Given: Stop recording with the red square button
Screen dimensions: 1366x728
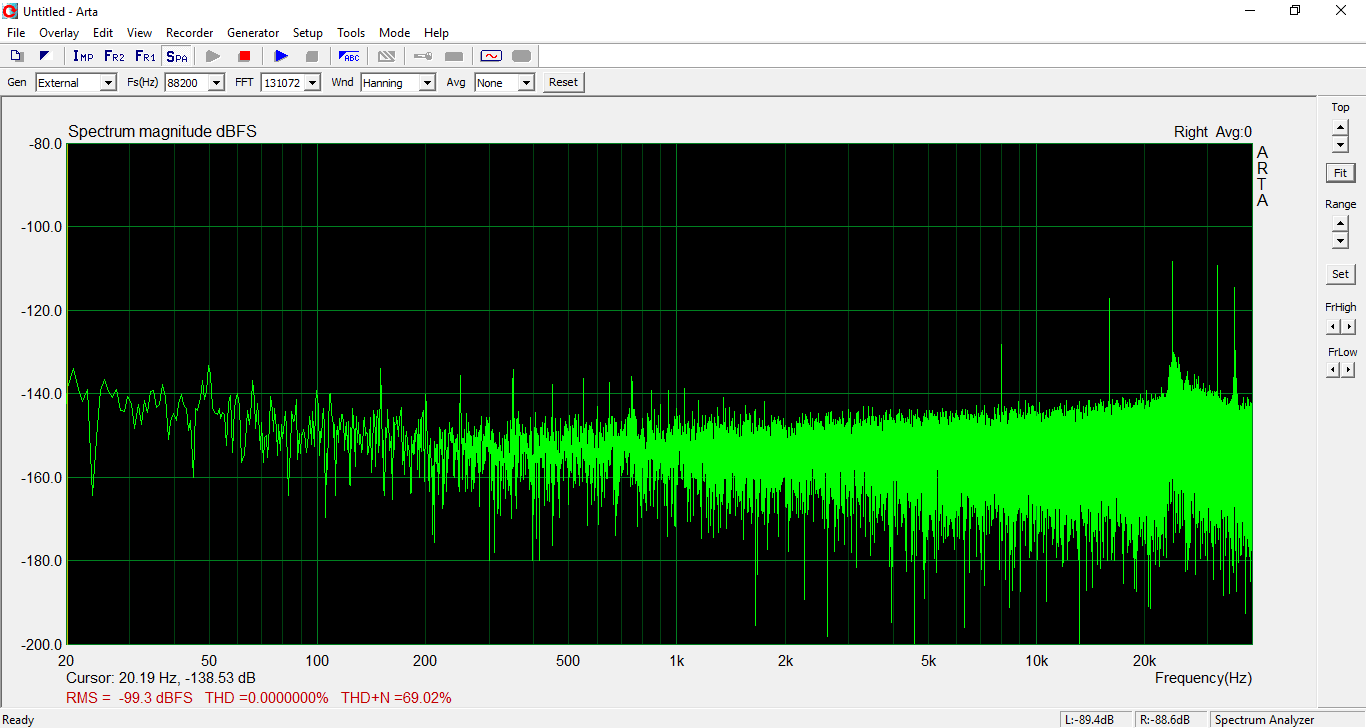Looking at the screenshot, I should [244, 56].
